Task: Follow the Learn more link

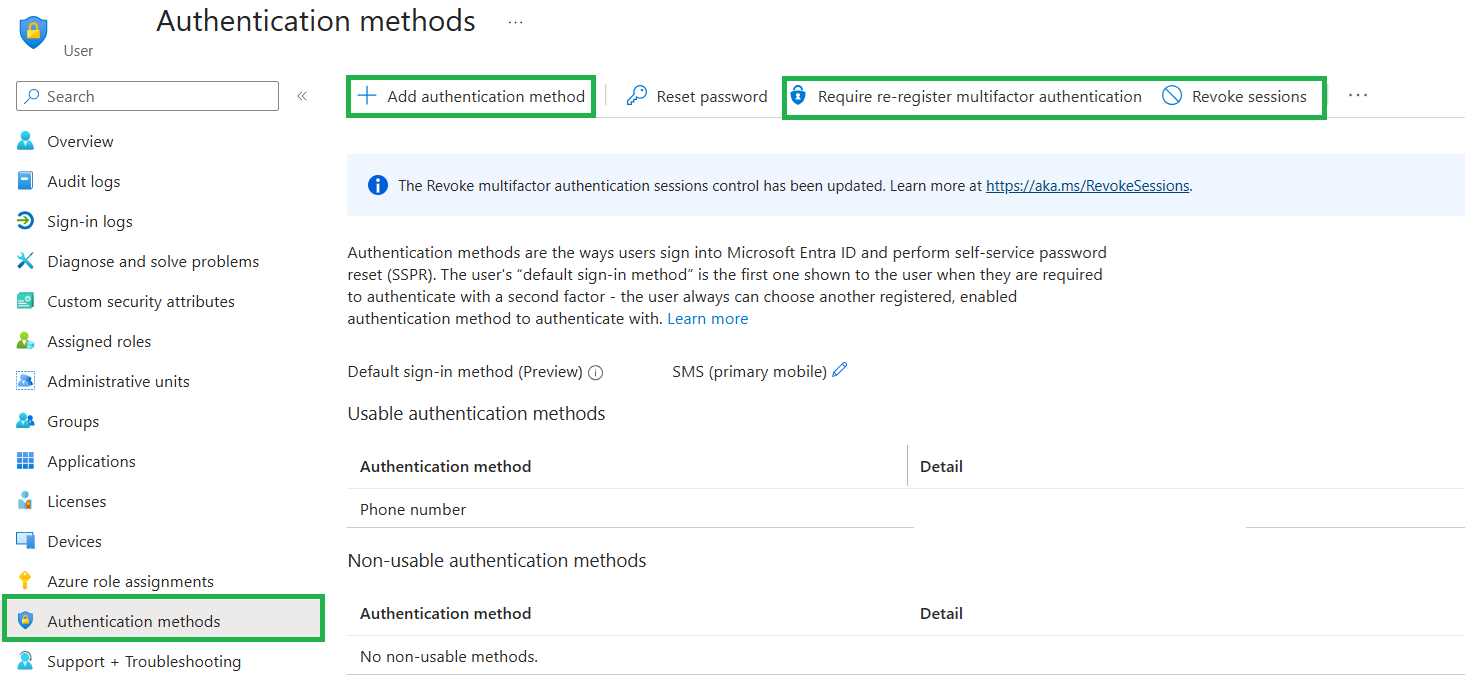Action: point(708,318)
